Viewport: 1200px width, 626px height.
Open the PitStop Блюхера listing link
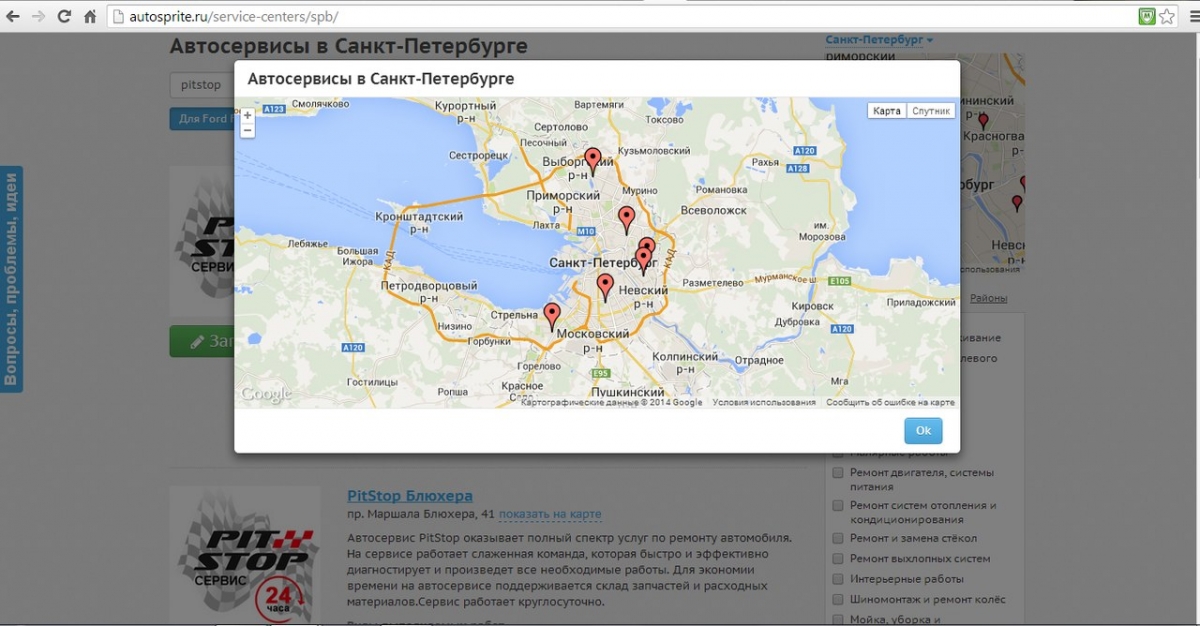click(409, 496)
